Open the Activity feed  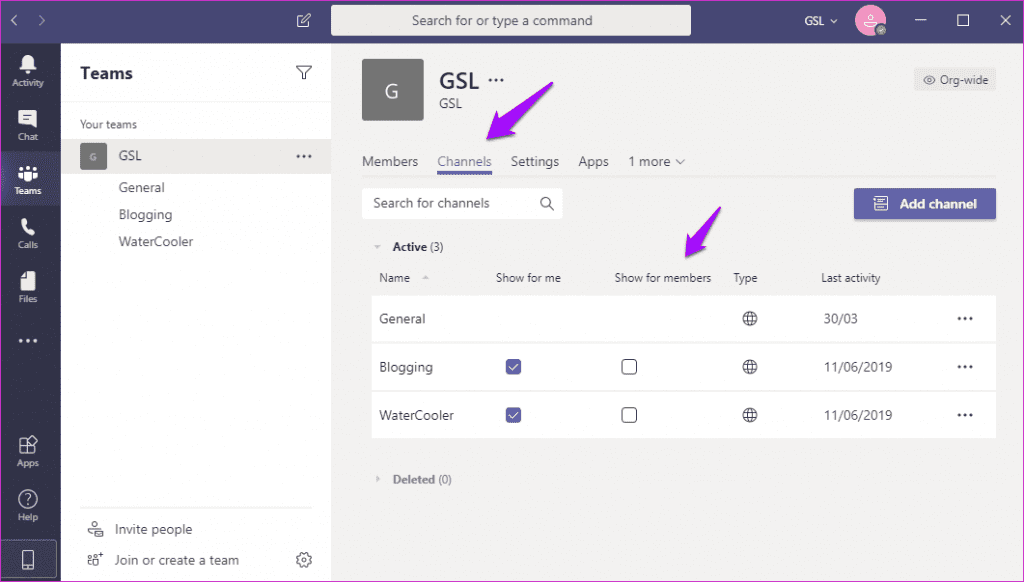[x=28, y=68]
